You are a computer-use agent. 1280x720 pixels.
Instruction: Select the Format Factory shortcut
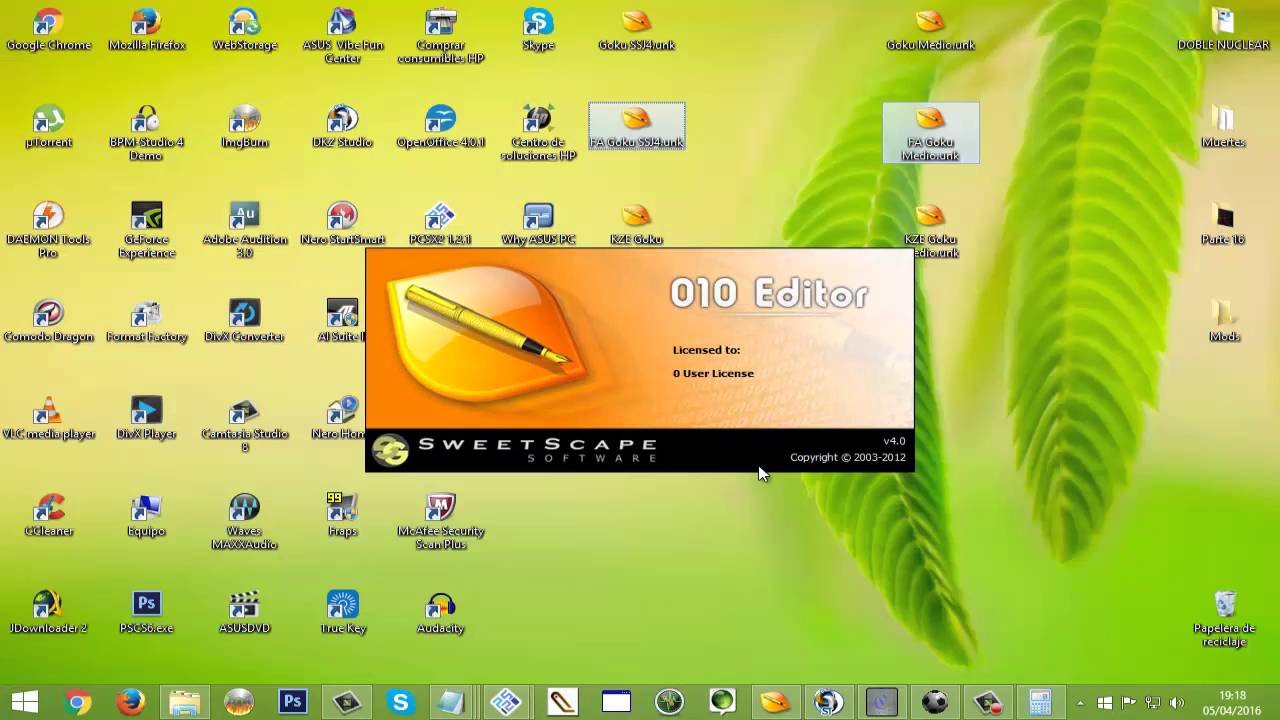(x=146, y=320)
